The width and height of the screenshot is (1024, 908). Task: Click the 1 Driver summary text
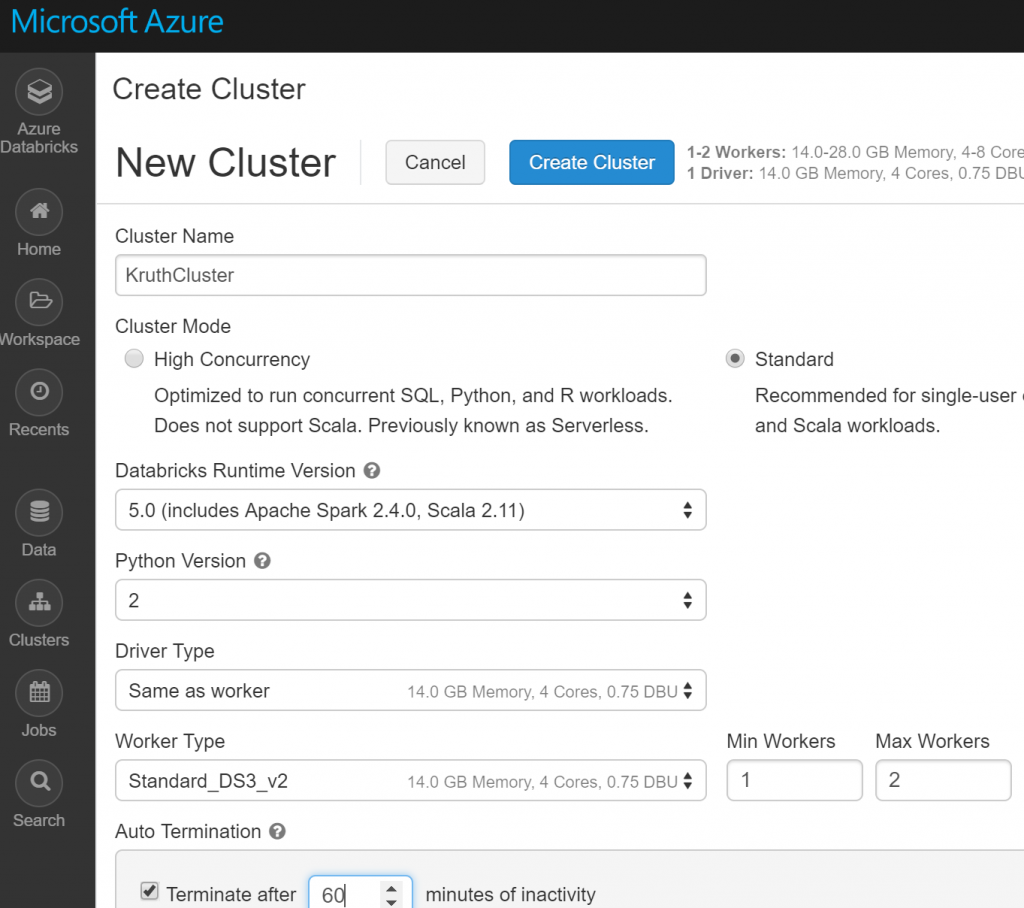pyautogui.click(x=855, y=173)
